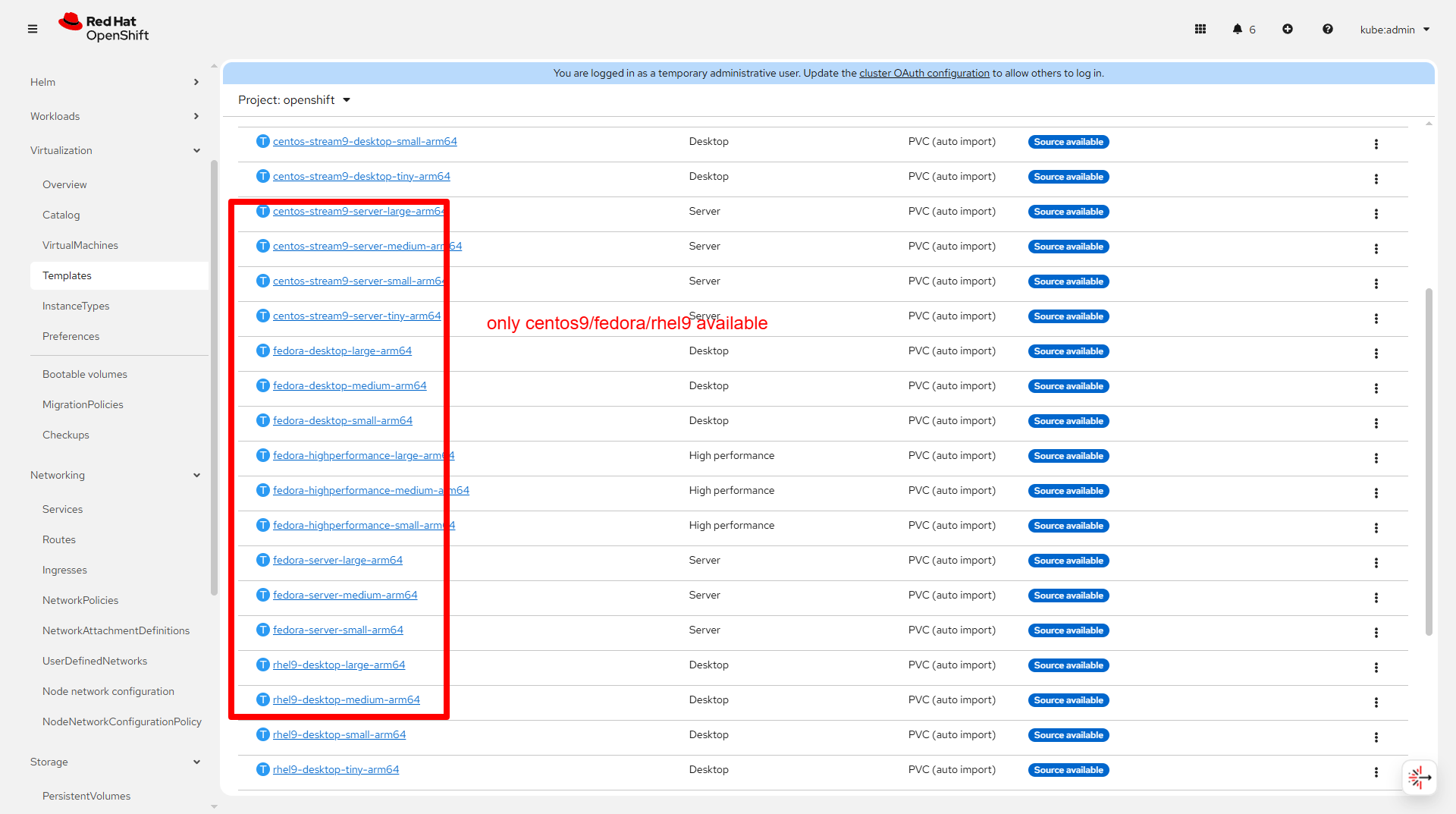
Task: Open kebab menu for fedora-desktop-medium-arm64
Action: click(1376, 388)
